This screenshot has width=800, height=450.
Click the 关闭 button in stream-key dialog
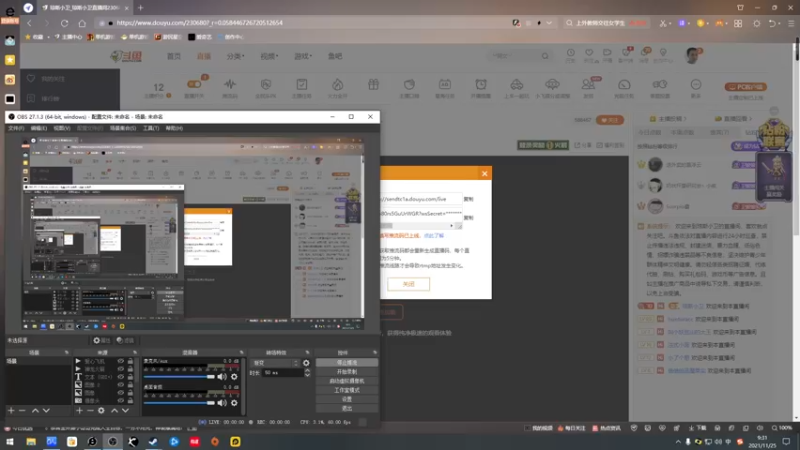[409, 284]
